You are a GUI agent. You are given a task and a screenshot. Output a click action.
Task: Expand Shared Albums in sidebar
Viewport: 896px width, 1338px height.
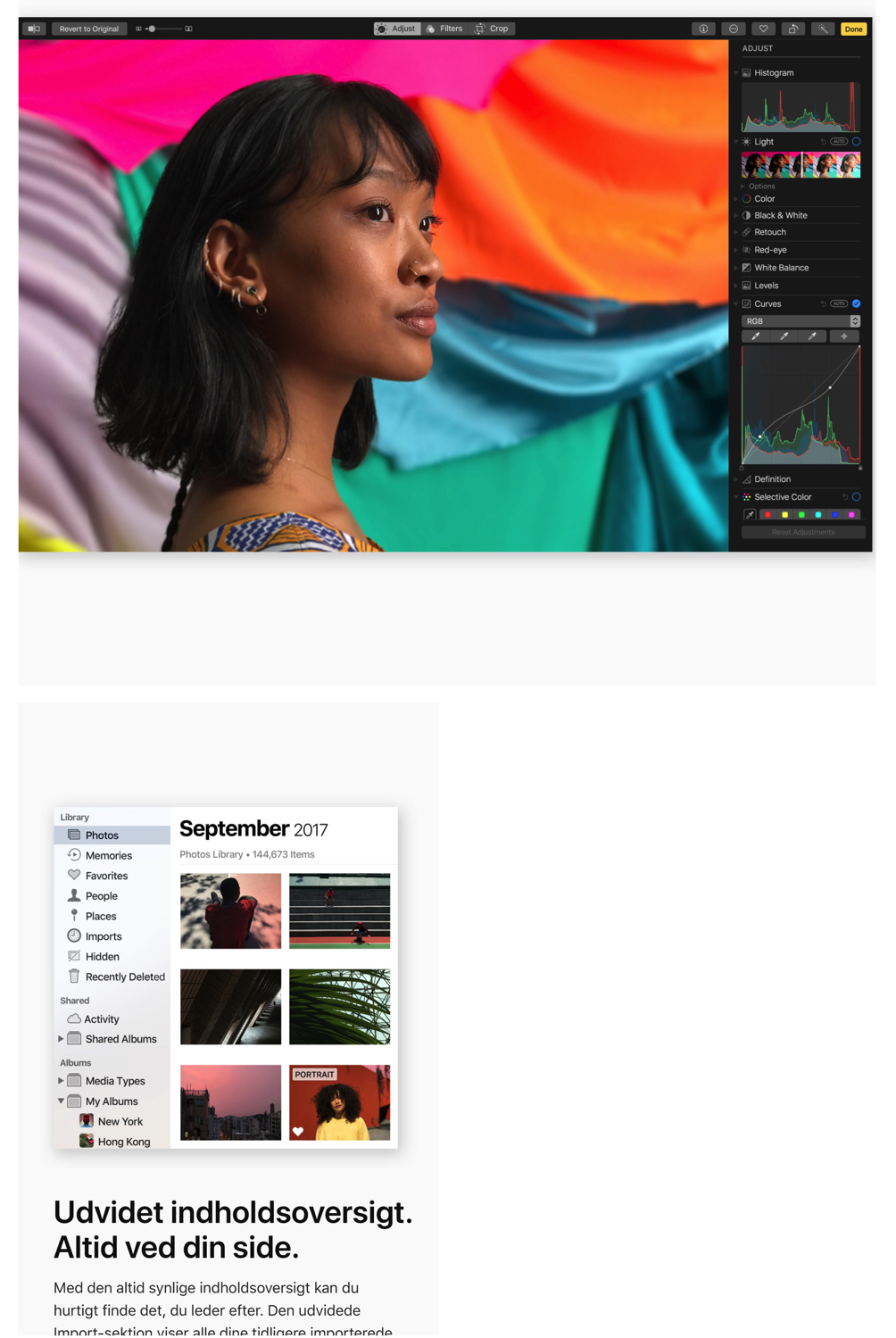point(61,1039)
